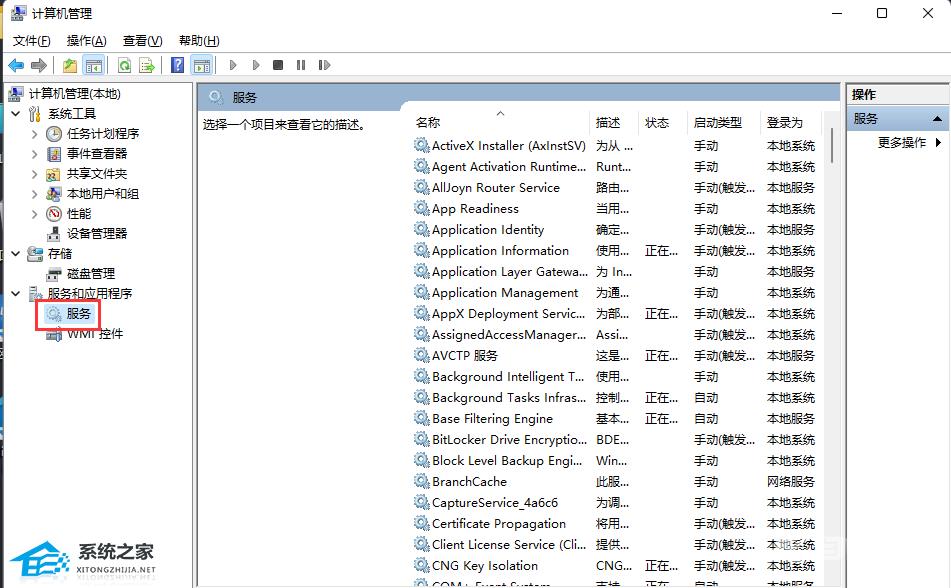Screen dimensions: 951x588
Task: Click the Export list toolbar icon
Action: [x=147, y=65]
